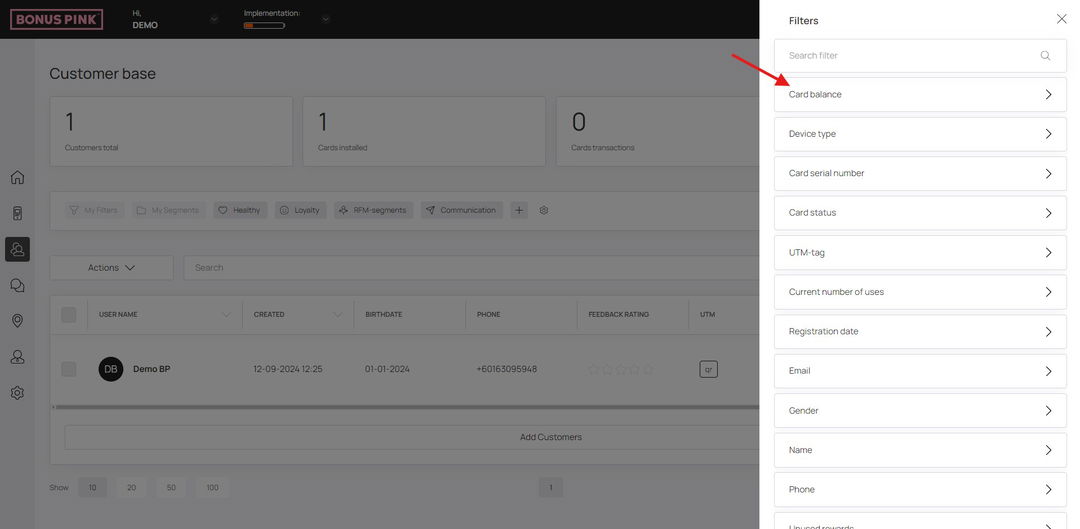Close the Filters panel
The width and height of the screenshot is (1080, 529).
pos(1061,19)
